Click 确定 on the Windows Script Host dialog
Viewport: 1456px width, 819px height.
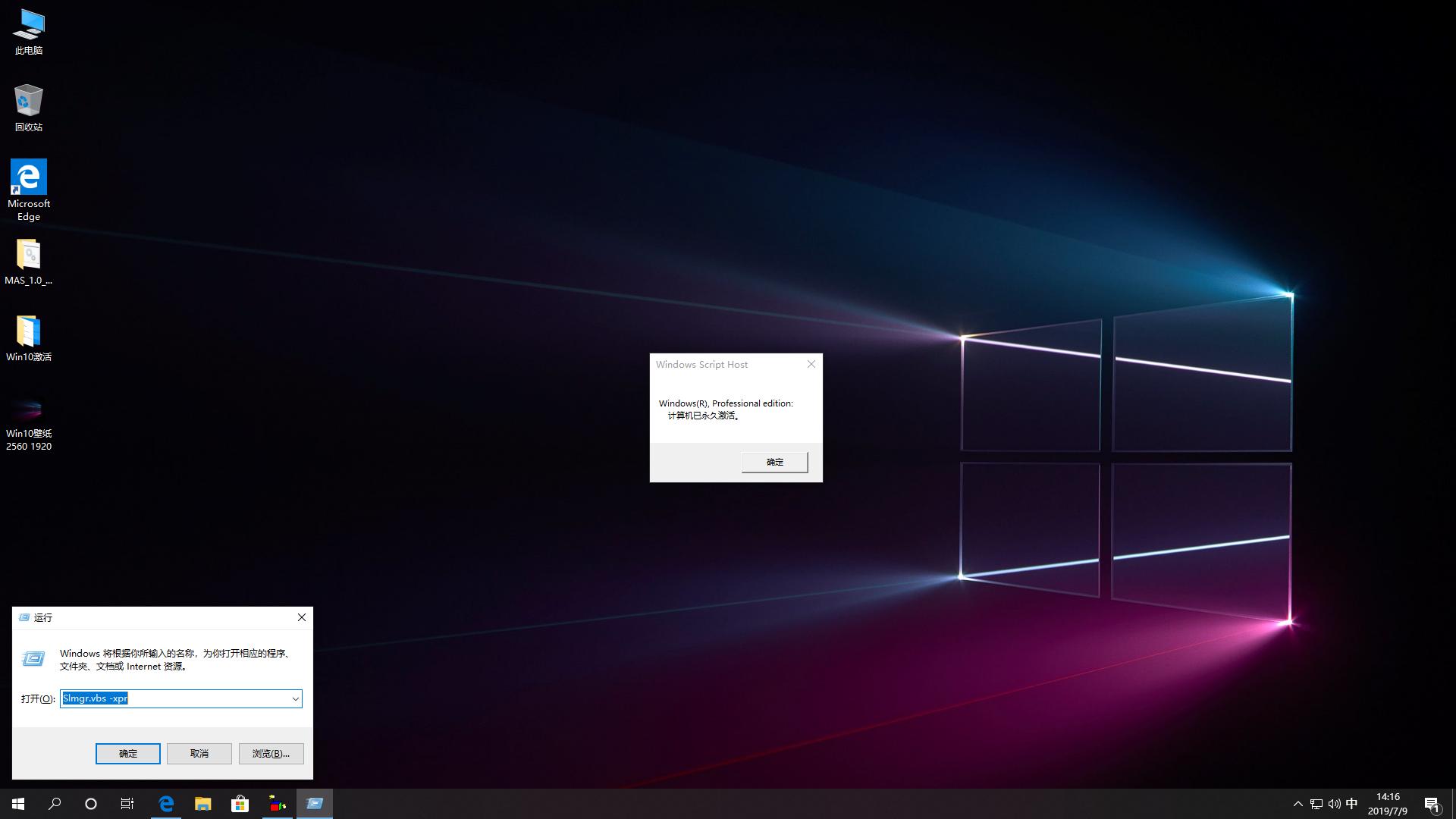coord(774,462)
